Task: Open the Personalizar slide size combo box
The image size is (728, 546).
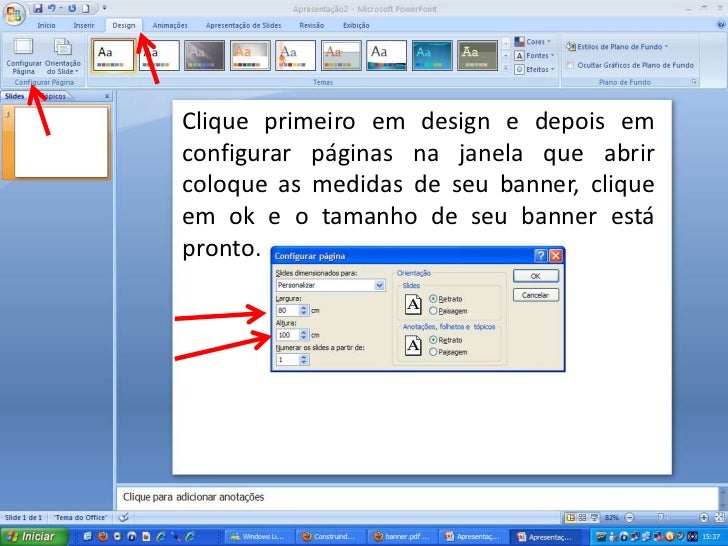Action: coord(330,285)
